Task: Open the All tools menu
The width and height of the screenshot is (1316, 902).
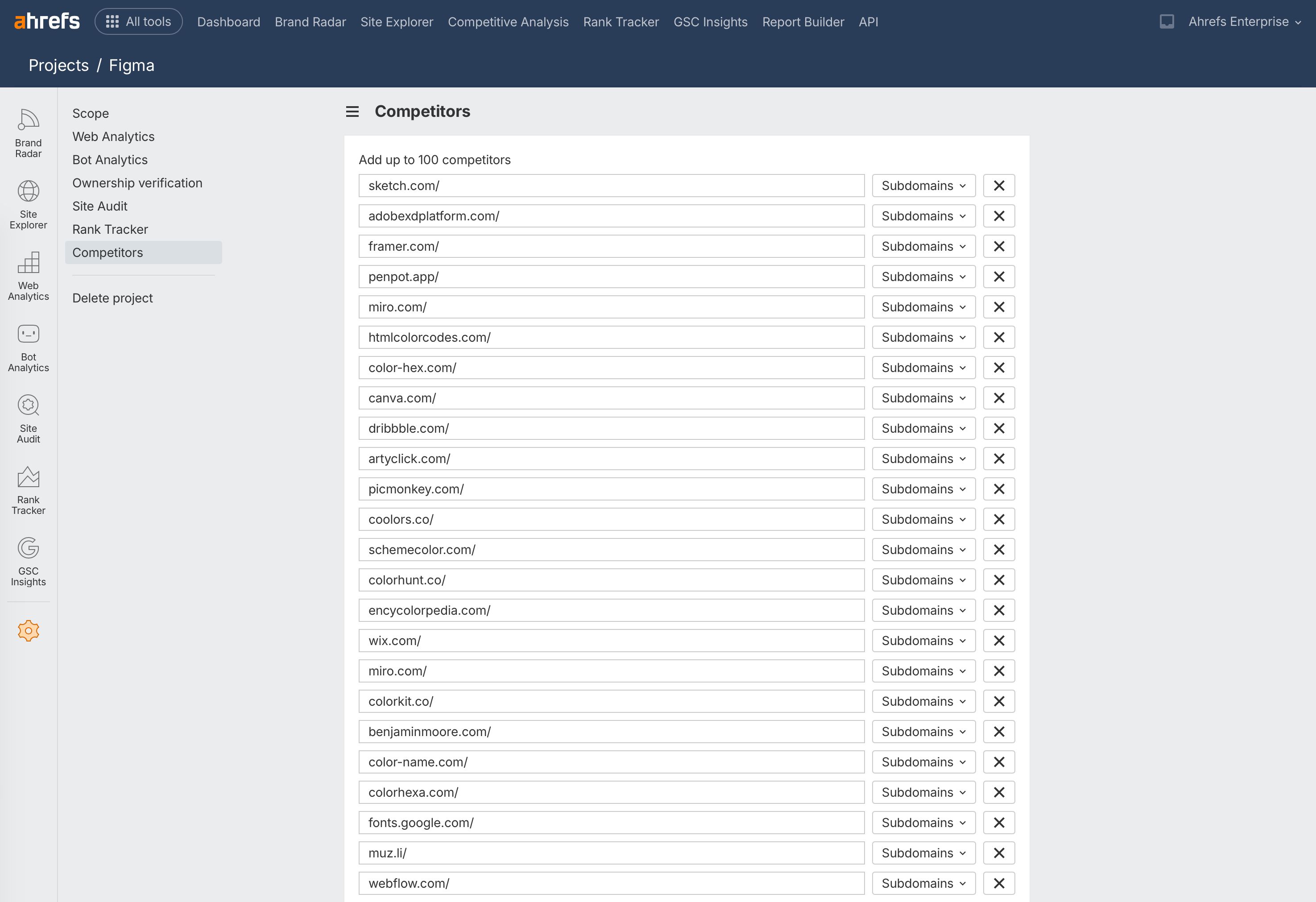Action: [139, 21]
